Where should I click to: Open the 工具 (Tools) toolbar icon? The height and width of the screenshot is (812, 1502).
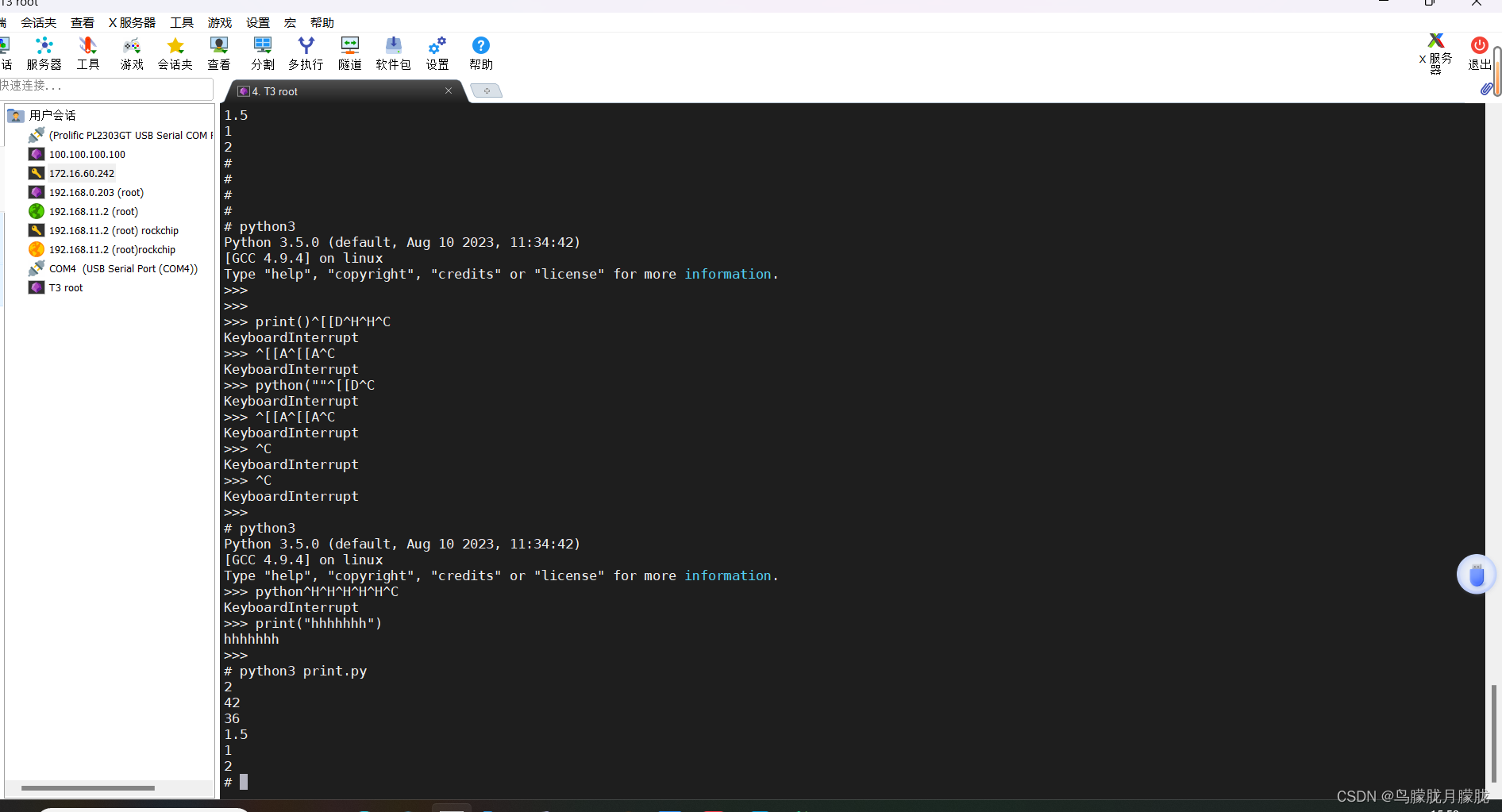pyautogui.click(x=87, y=53)
